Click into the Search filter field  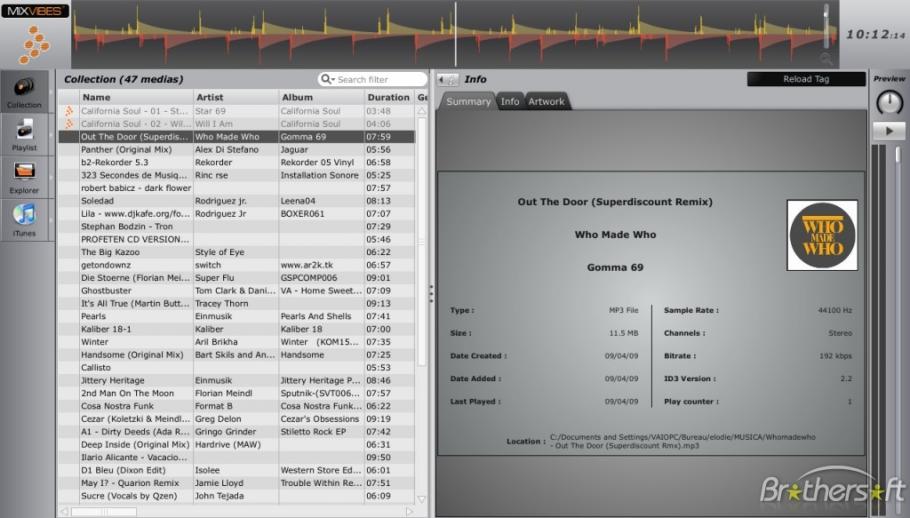(x=372, y=79)
